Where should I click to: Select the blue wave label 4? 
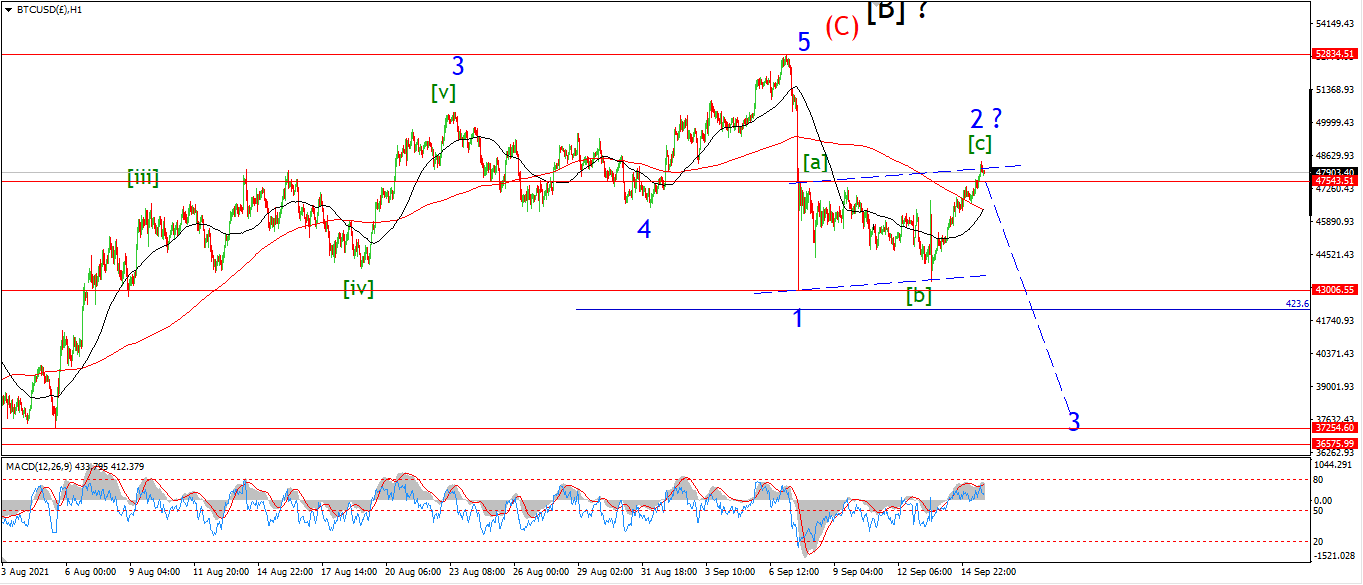(644, 230)
